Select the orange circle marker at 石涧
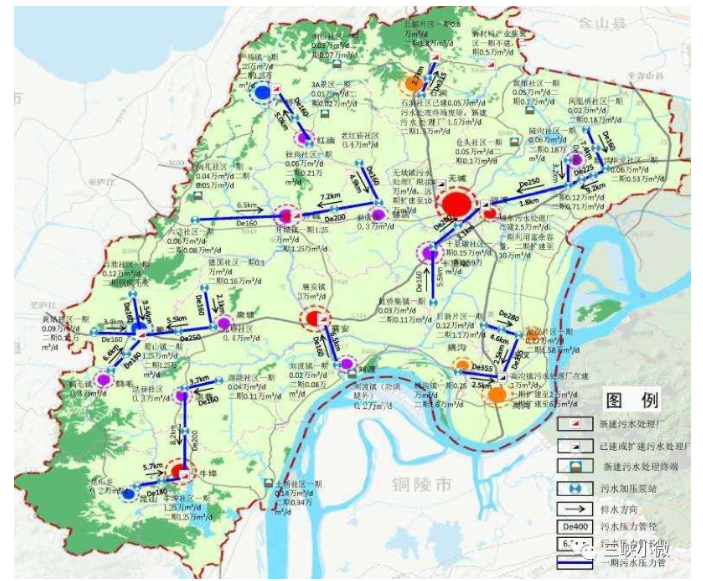Viewport: 703px width, 581px height. pyautogui.click(x=411, y=82)
